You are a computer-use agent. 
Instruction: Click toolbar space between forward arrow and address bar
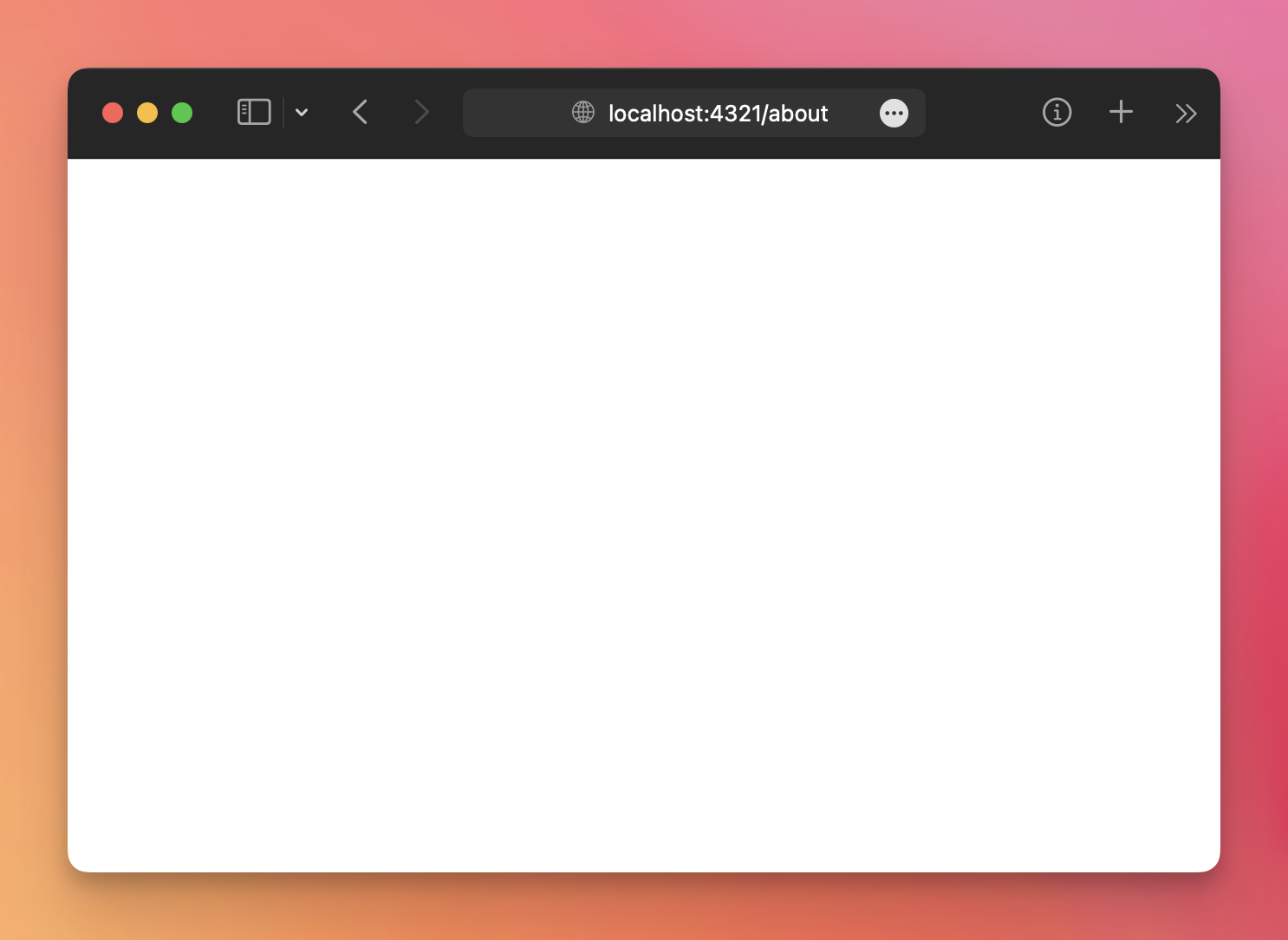pyautogui.click(x=448, y=113)
